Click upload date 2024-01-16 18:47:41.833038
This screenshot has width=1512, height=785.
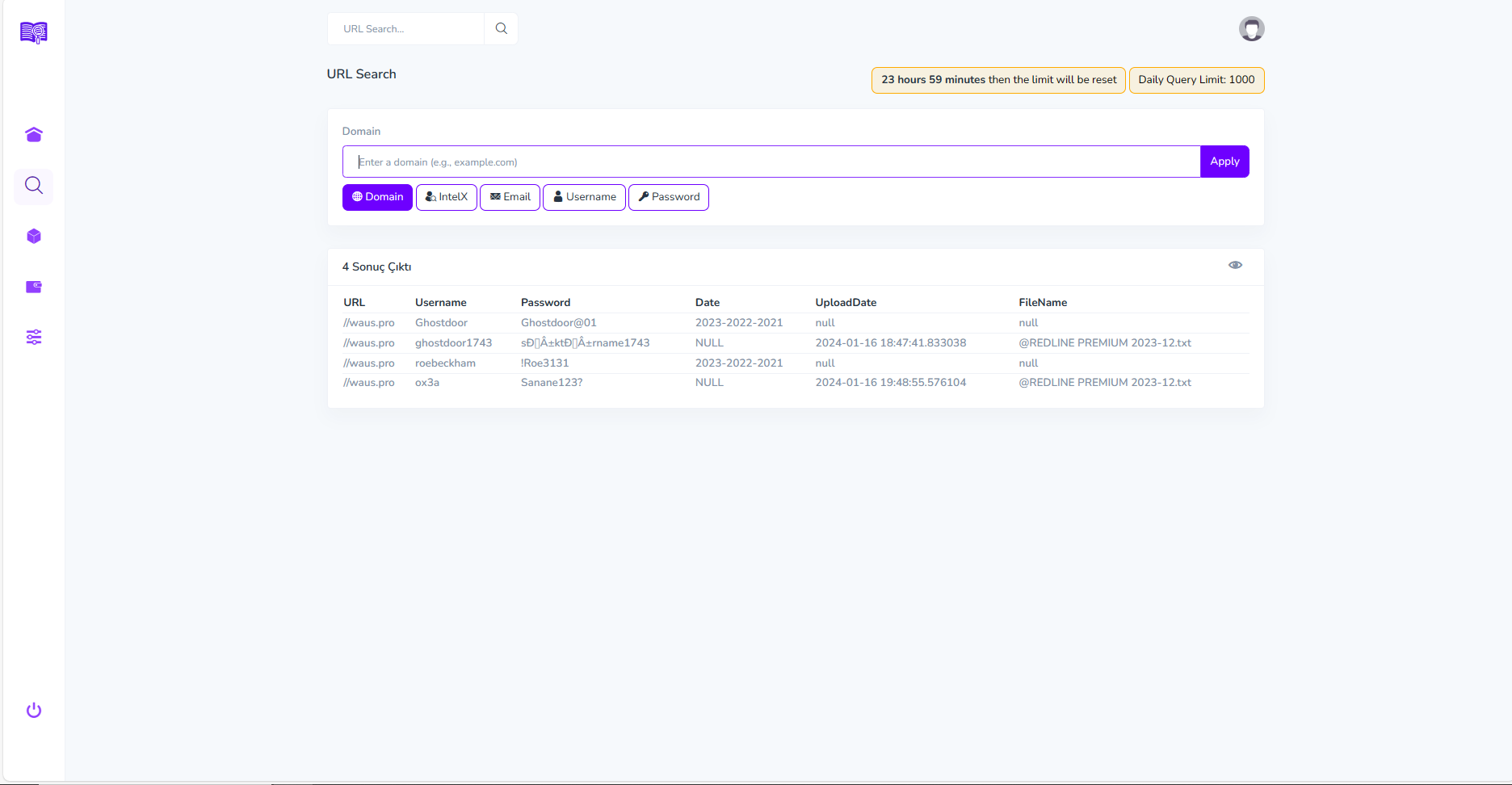pos(891,343)
